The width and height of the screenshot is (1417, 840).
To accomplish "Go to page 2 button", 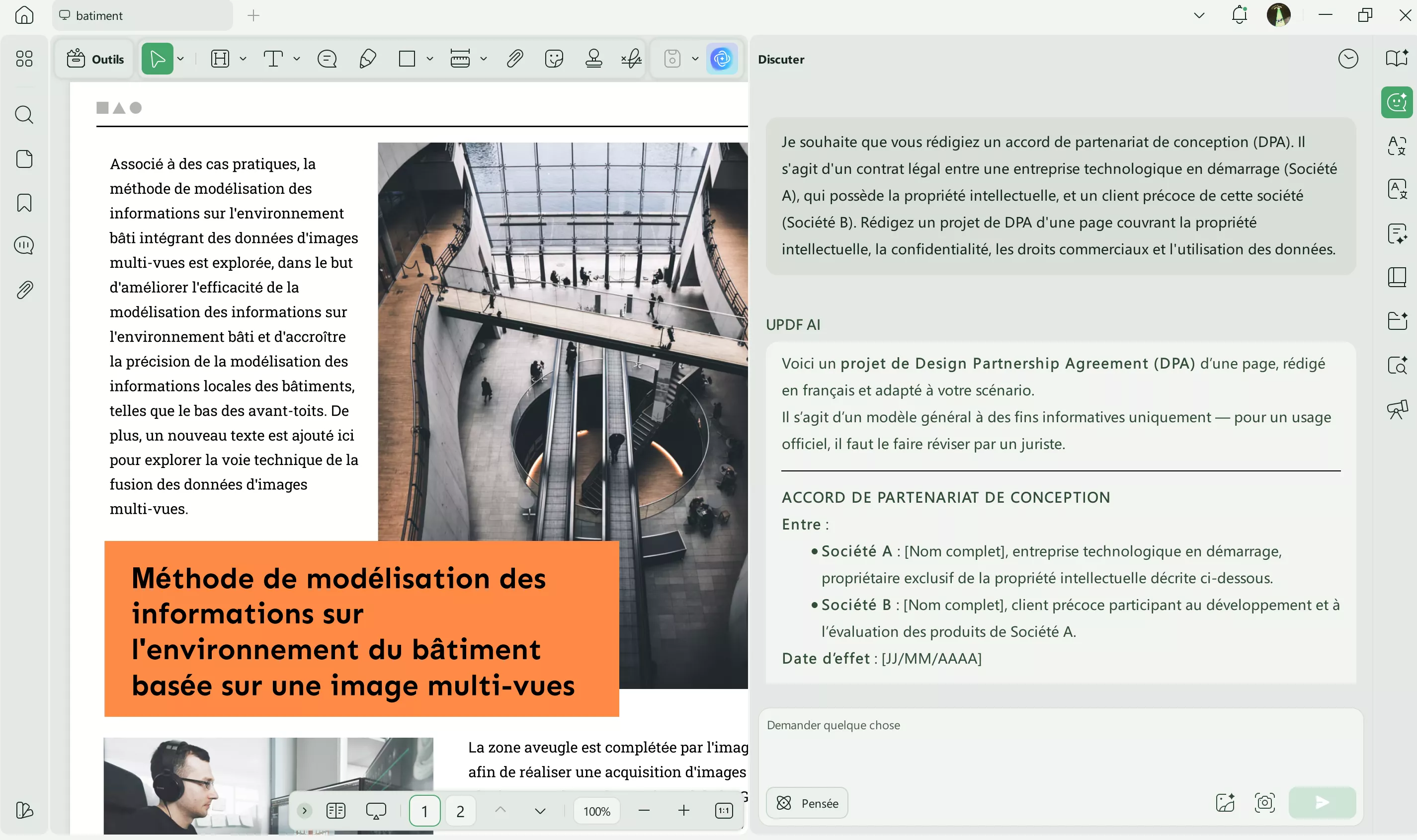I will point(460,811).
